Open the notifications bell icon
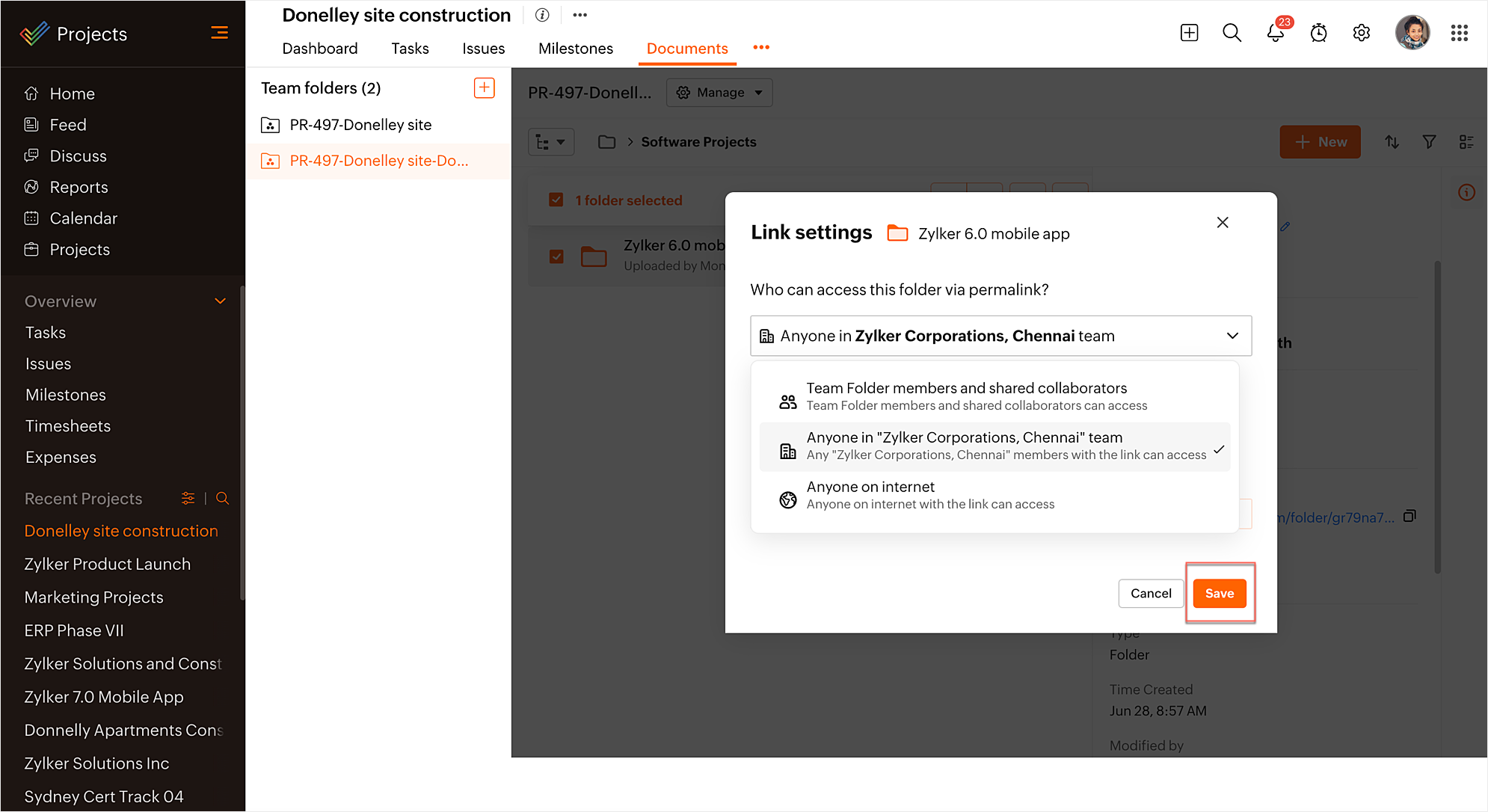 (1275, 34)
